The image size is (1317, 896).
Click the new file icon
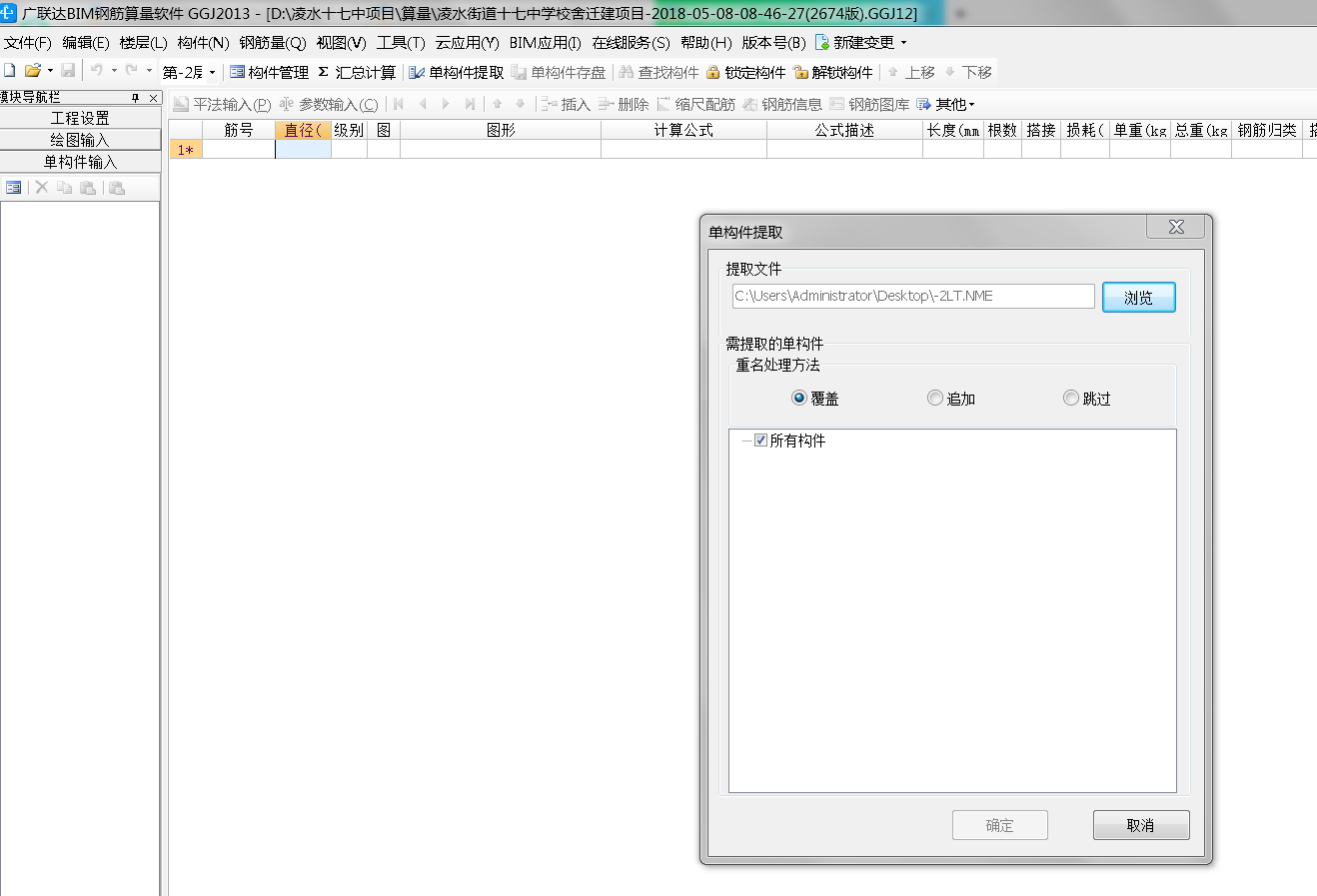9,71
